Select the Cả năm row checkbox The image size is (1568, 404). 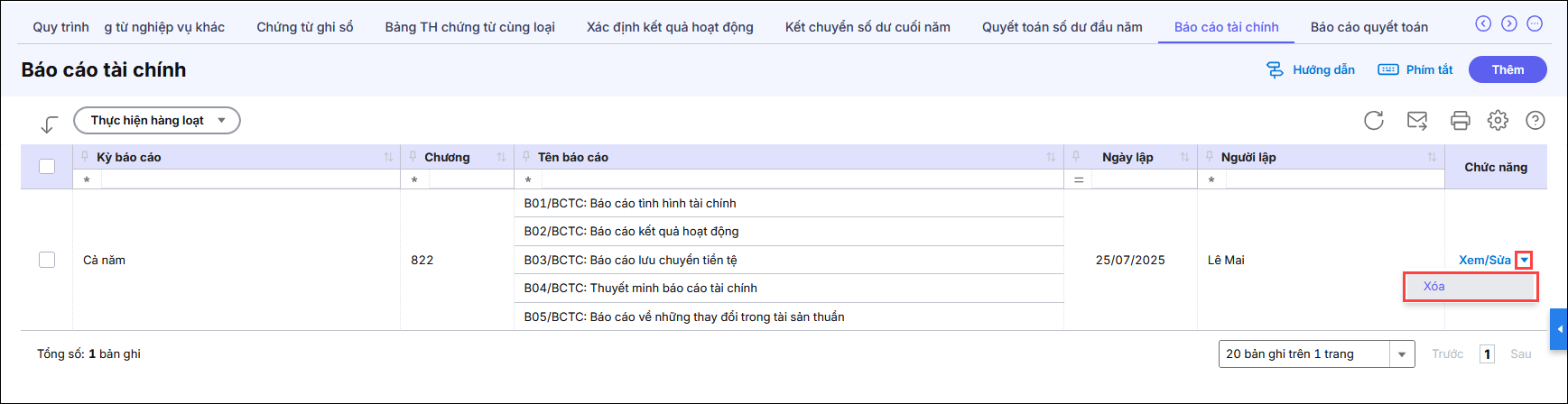point(47,260)
